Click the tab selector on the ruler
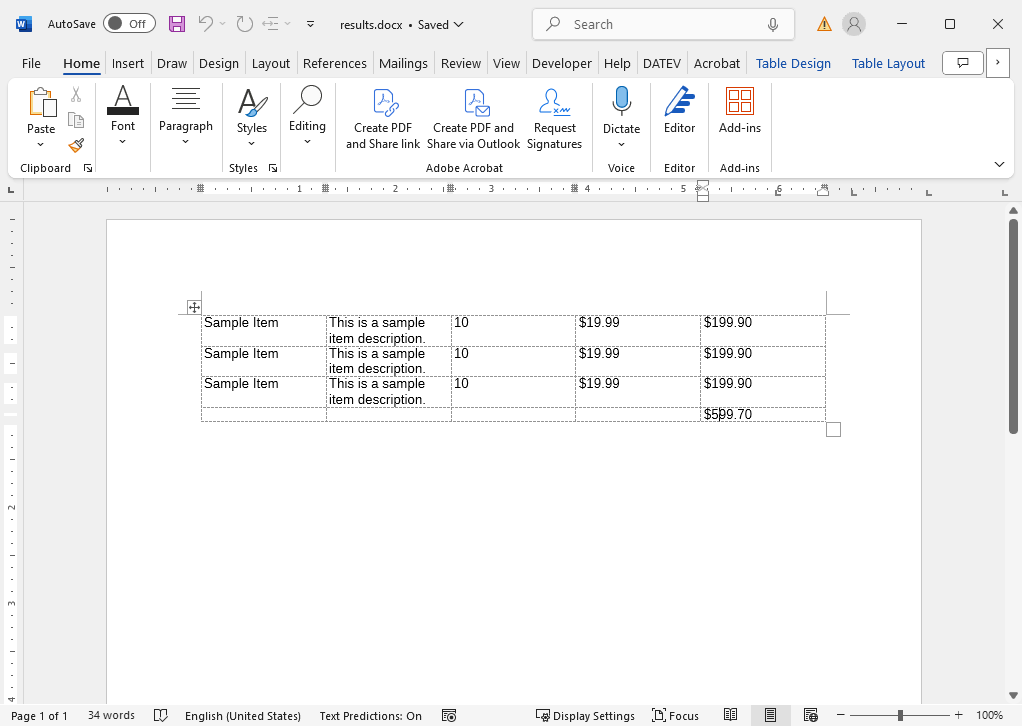The width and height of the screenshot is (1022, 726). pos(10,190)
